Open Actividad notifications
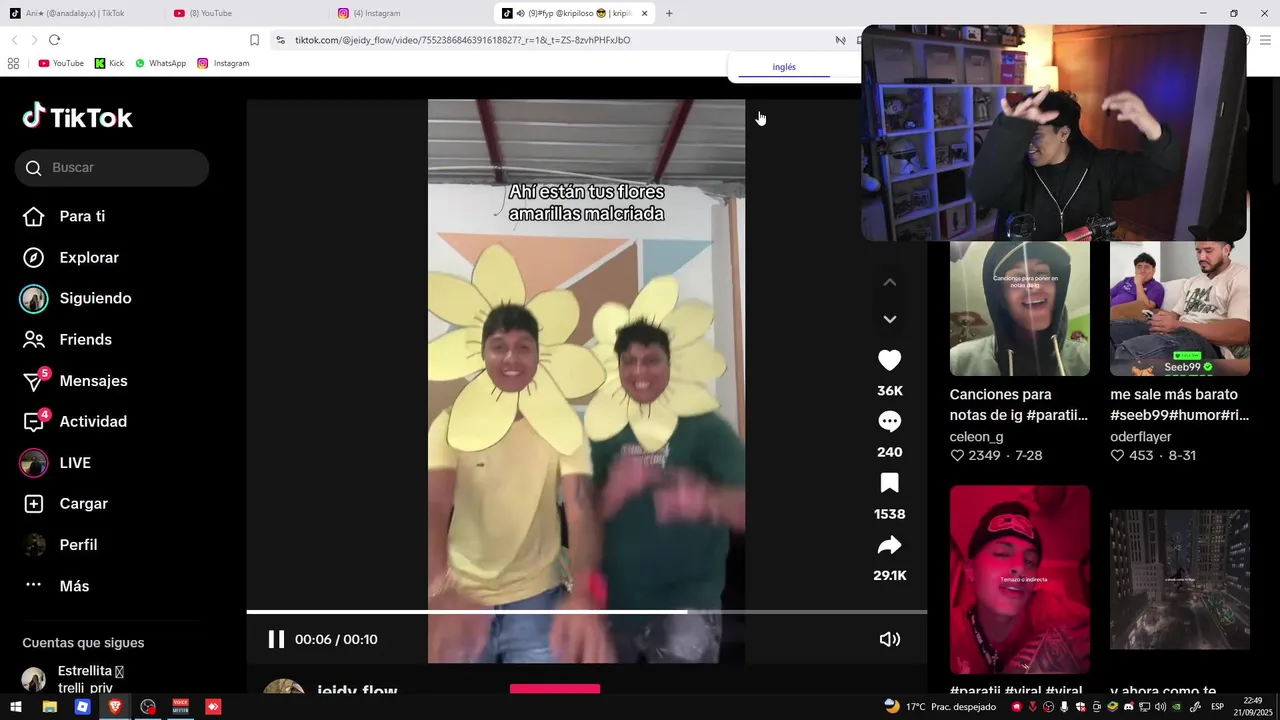The height and width of the screenshot is (720, 1280). [93, 422]
